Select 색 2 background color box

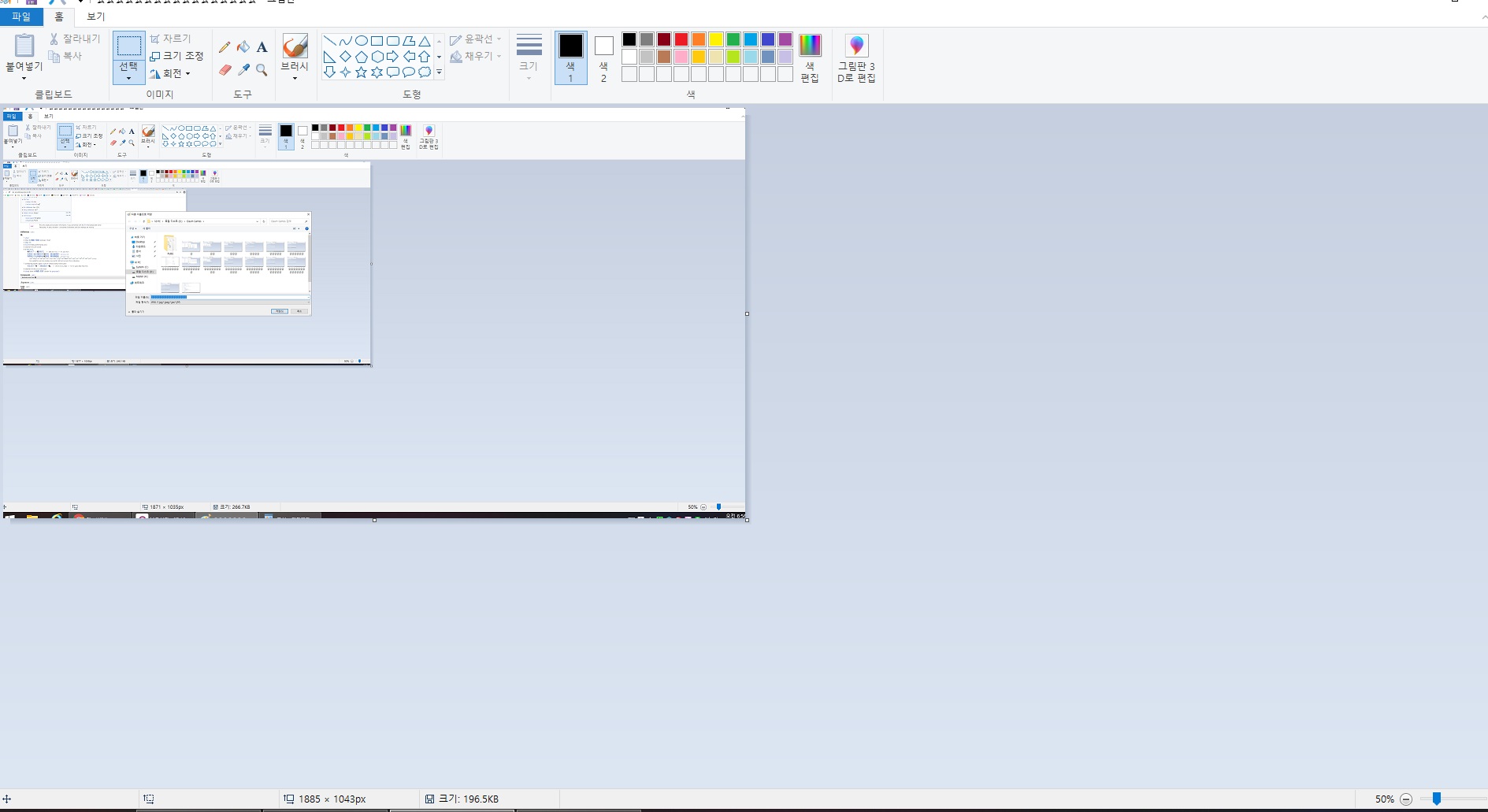click(x=603, y=57)
